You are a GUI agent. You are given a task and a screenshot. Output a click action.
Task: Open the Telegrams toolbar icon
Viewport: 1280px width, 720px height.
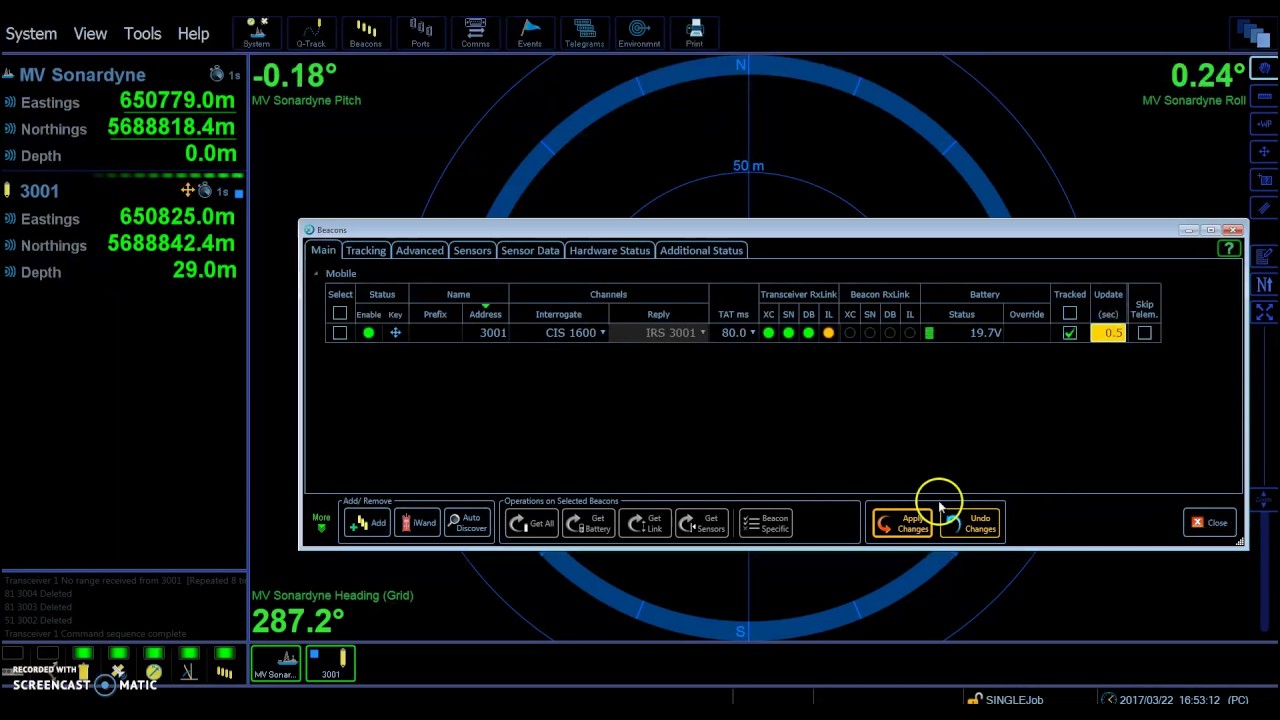(584, 32)
